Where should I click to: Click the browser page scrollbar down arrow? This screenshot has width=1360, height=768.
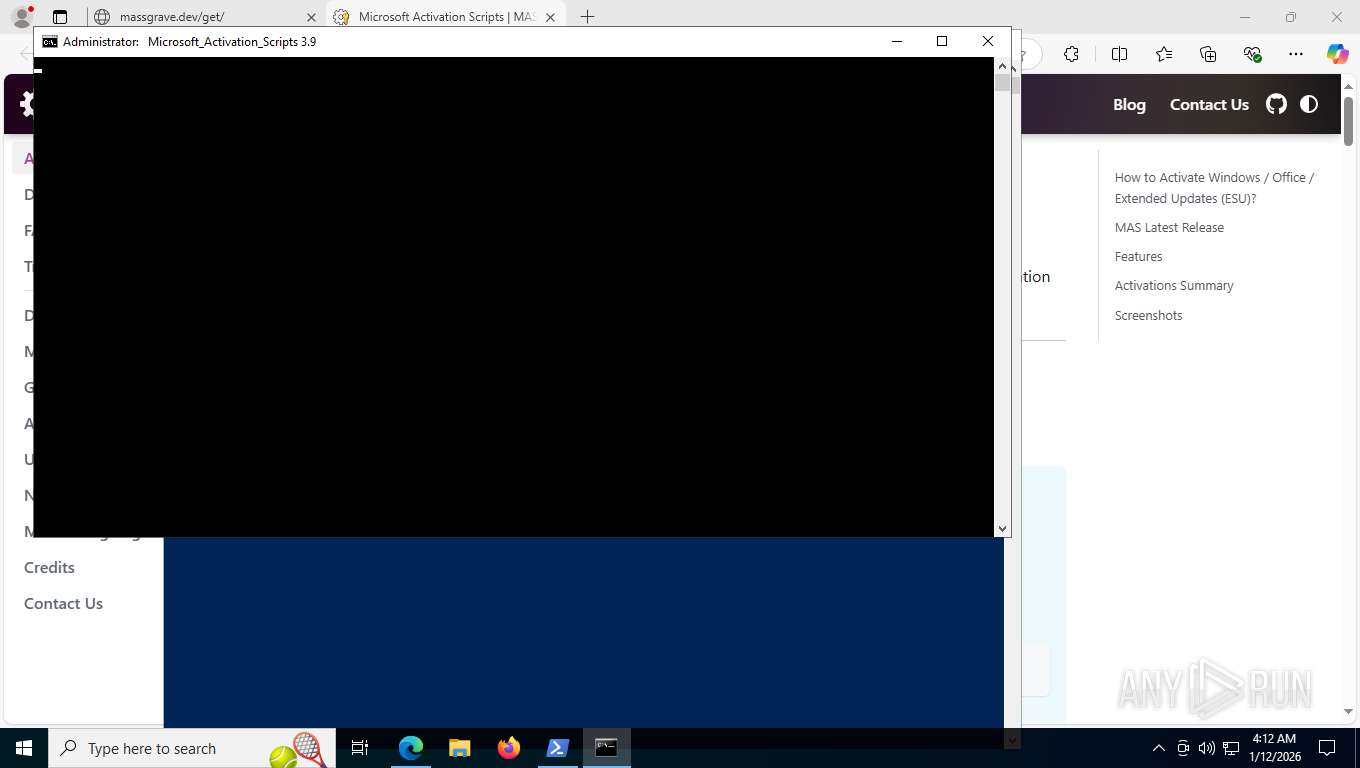1348,711
